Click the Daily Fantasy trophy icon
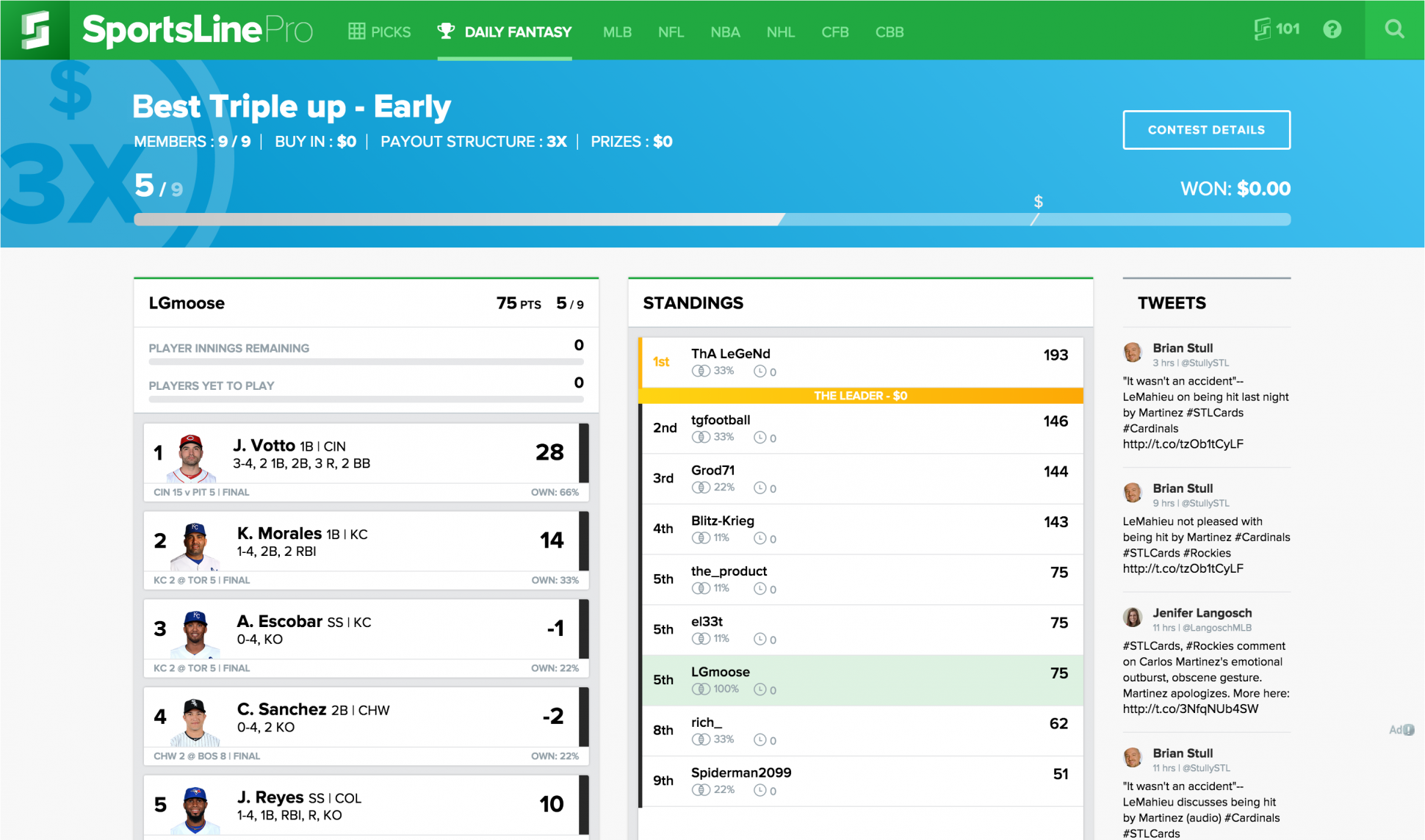Screen dimensions: 1425x840 point(446,31)
